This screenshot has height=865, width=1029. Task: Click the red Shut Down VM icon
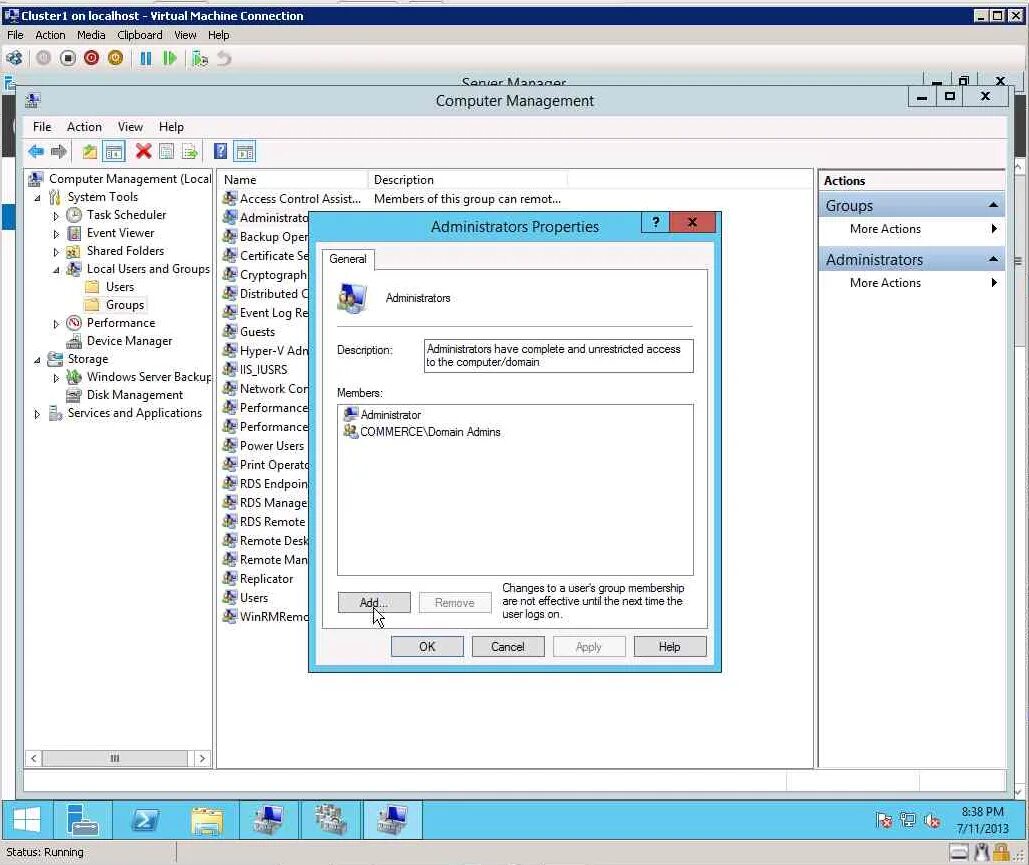[x=91, y=58]
